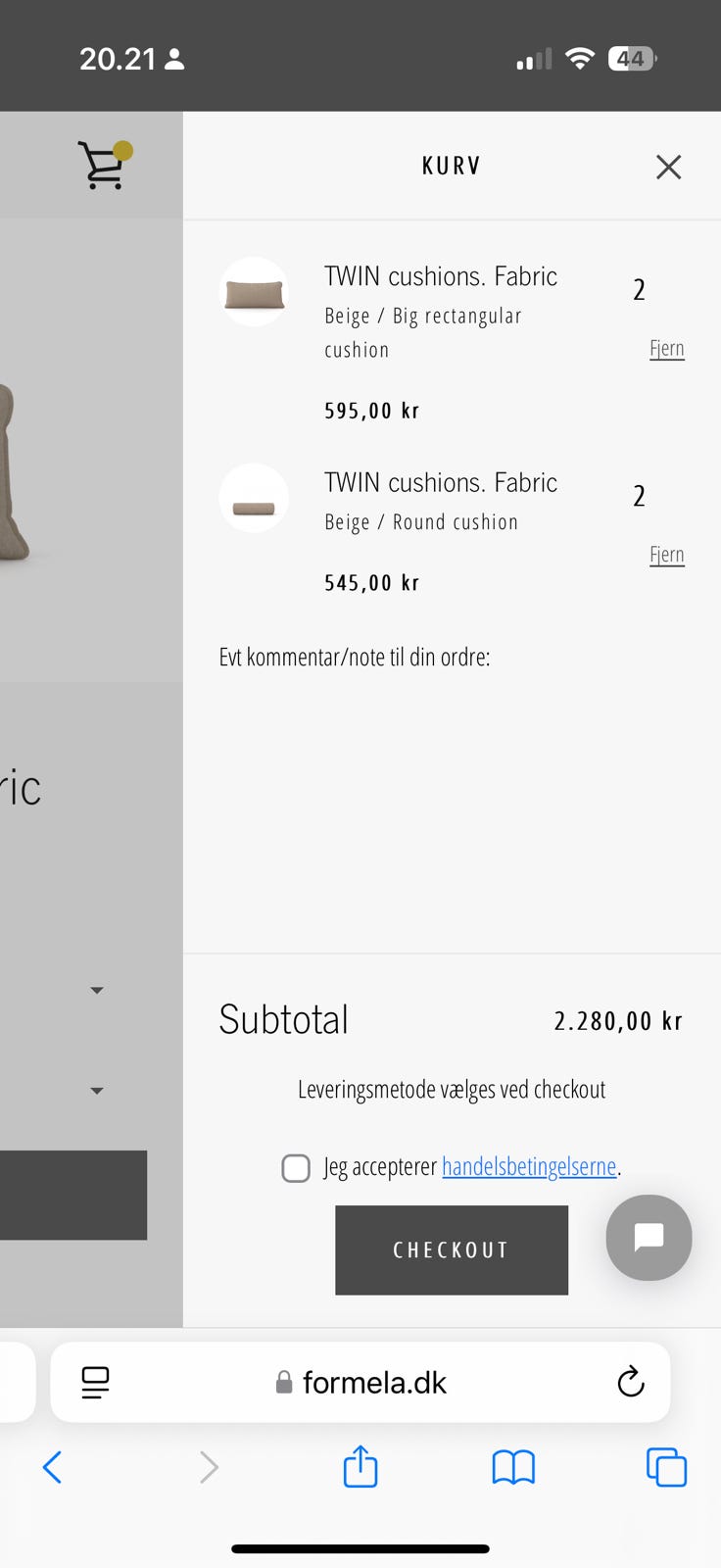
Task: Tap the Big rectangular cushion thumbnail
Action: point(254,292)
